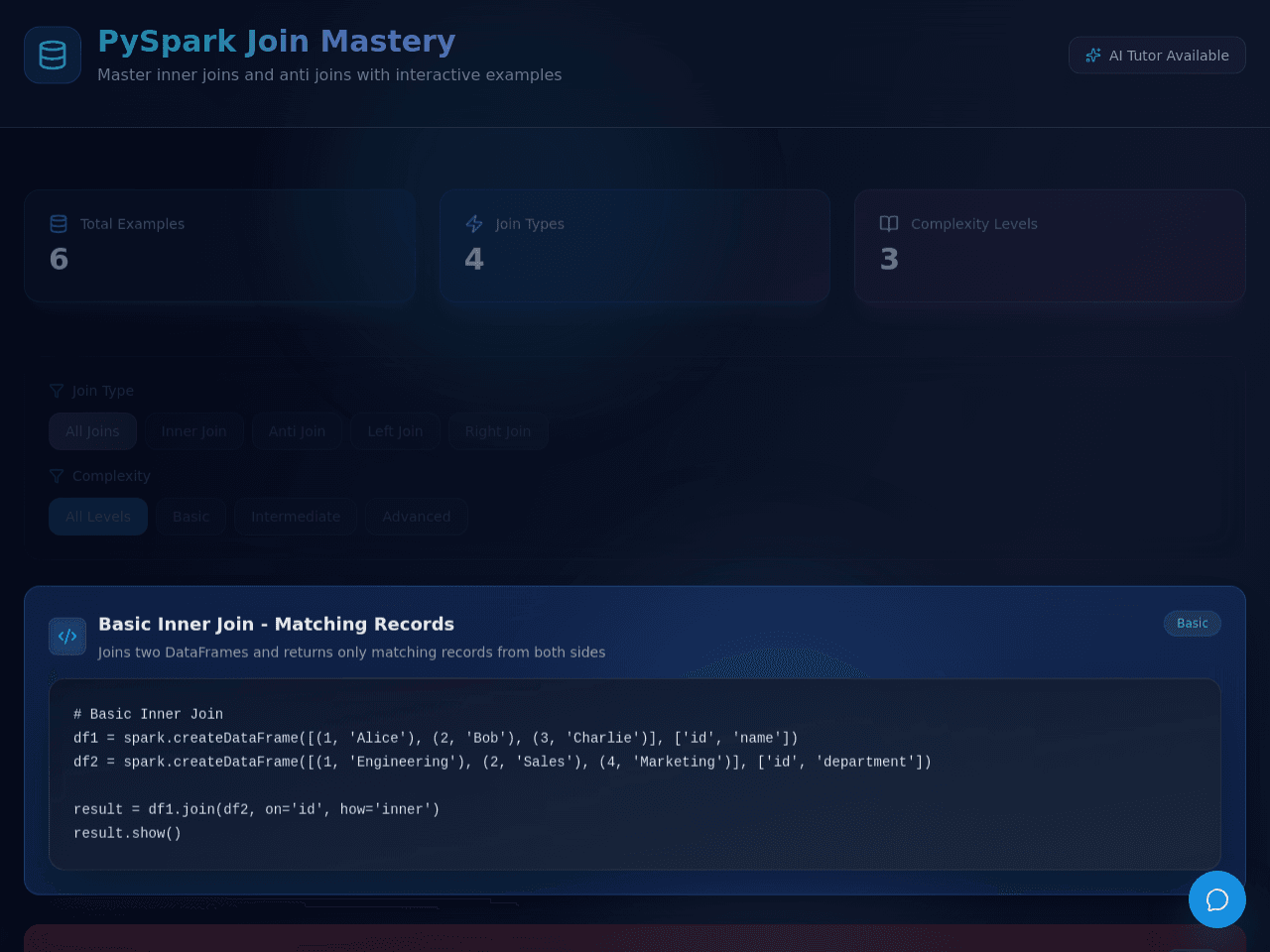The height and width of the screenshot is (952, 1270).
Task: Filter by Inner Join
Action: pos(194,431)
